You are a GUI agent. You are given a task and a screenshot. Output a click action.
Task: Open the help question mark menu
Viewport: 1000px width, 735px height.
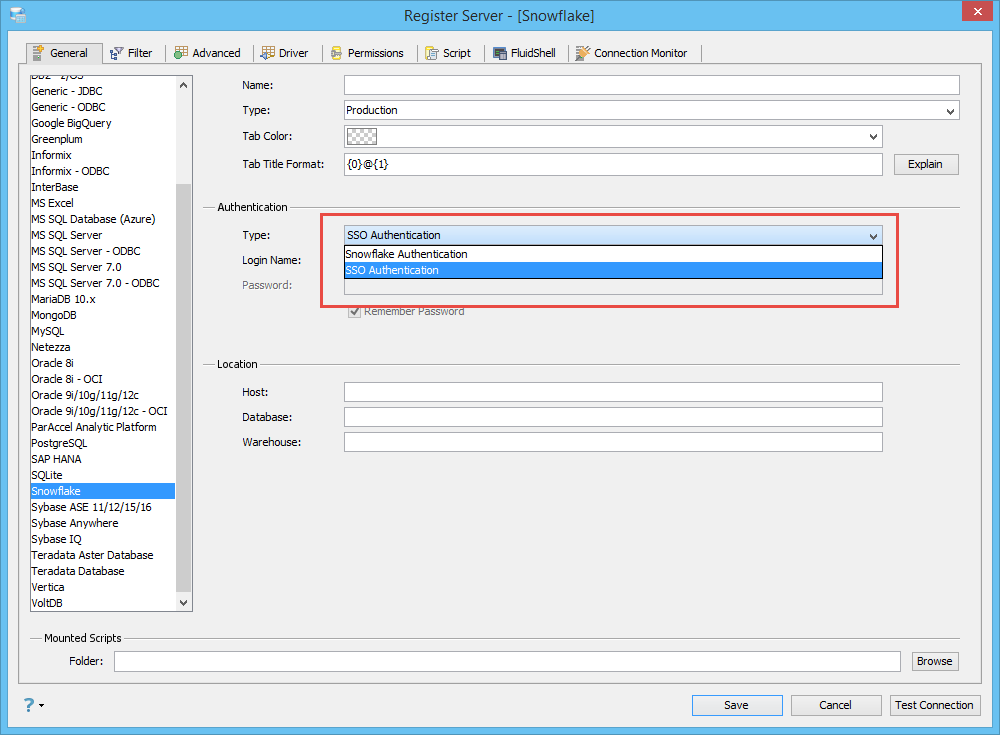pyautogui.click(x=33, y=705)
